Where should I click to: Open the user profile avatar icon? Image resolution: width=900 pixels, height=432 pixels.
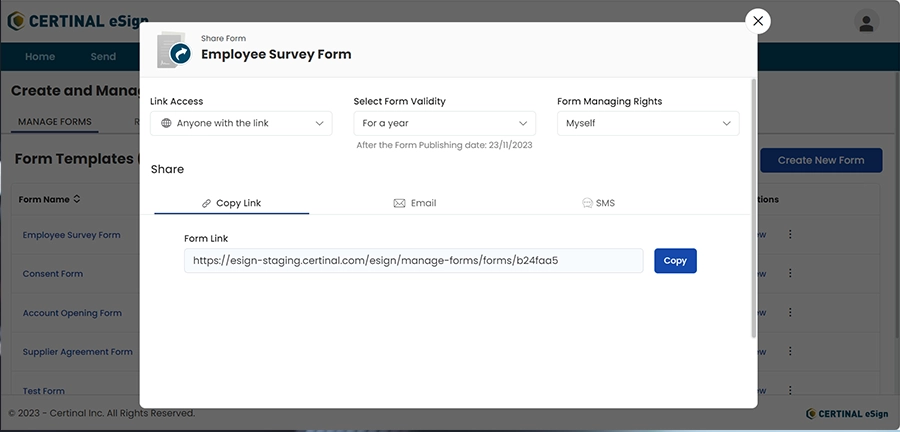(866, 22)
